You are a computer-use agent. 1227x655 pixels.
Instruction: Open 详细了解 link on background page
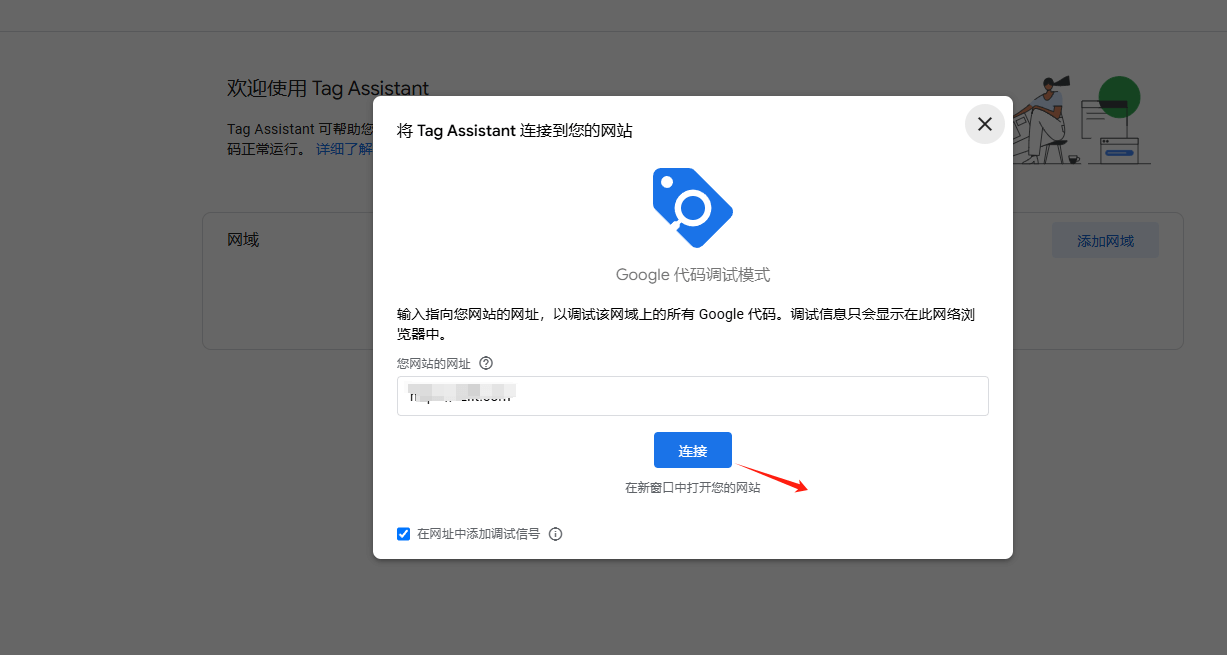pos(344,149)
